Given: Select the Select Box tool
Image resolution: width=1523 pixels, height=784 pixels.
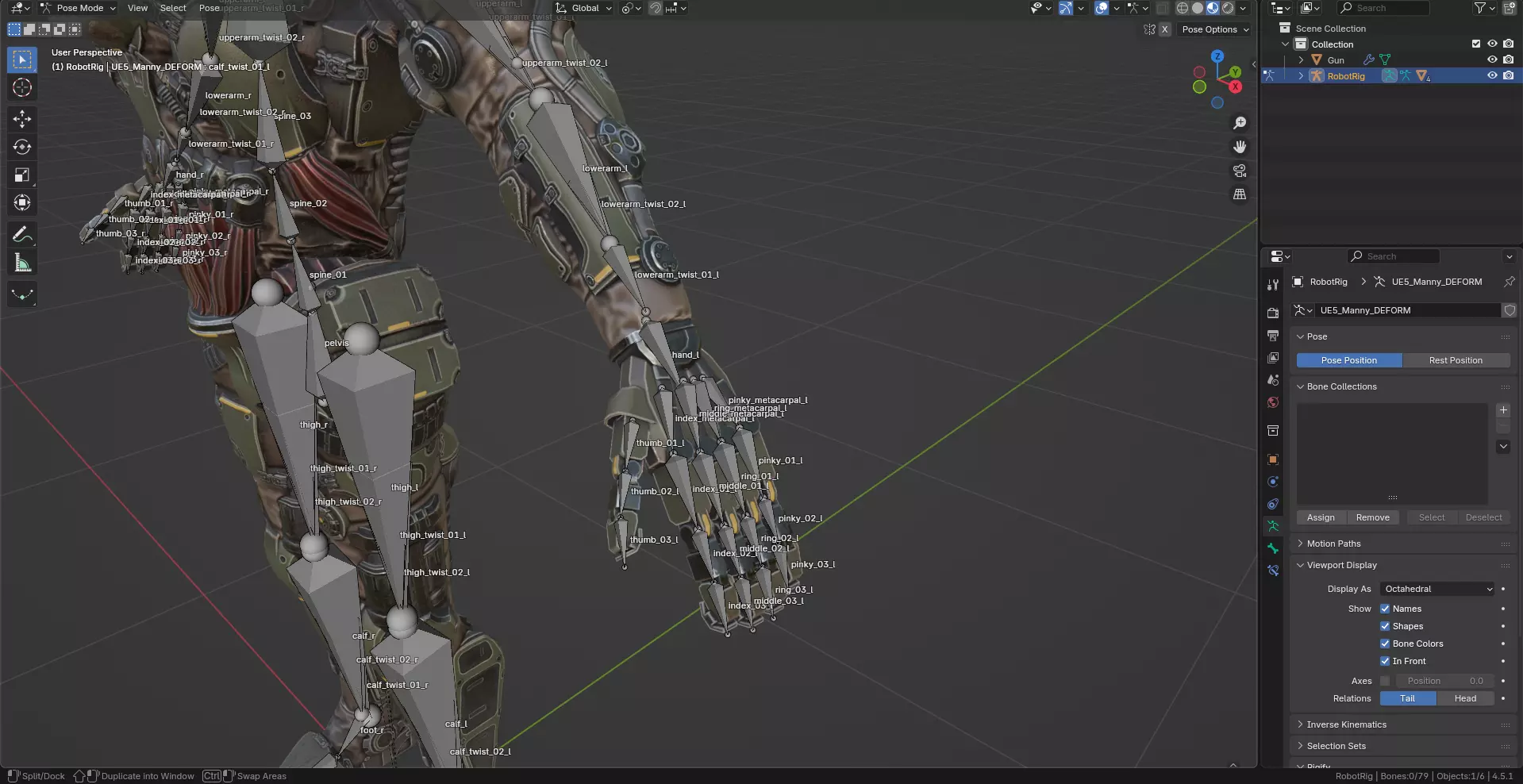Looking at the screenshot, I should click(22, 60).
